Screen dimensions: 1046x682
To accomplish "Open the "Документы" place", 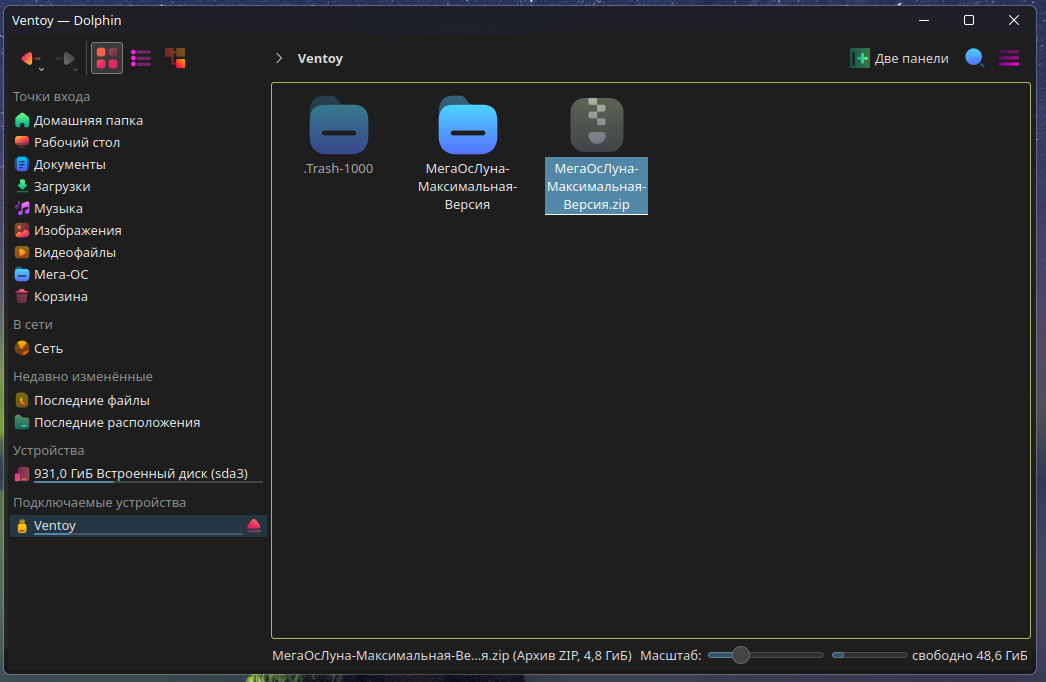I will pos(138,164).
